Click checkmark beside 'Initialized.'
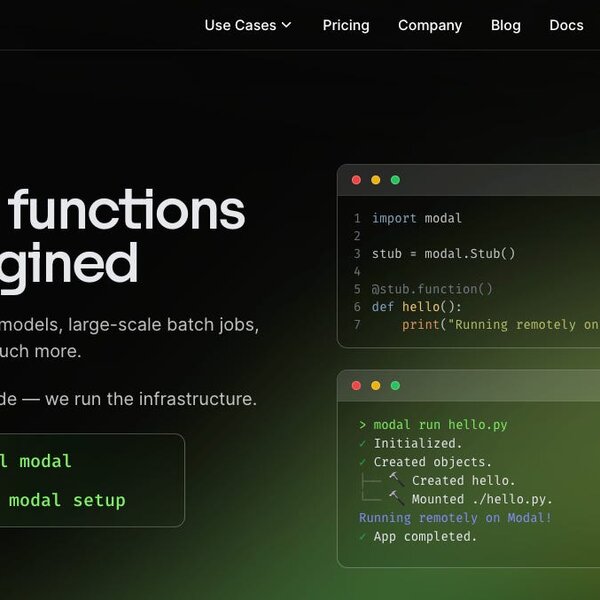Screen dimensions: 600x600 click(x=363, y=443)
